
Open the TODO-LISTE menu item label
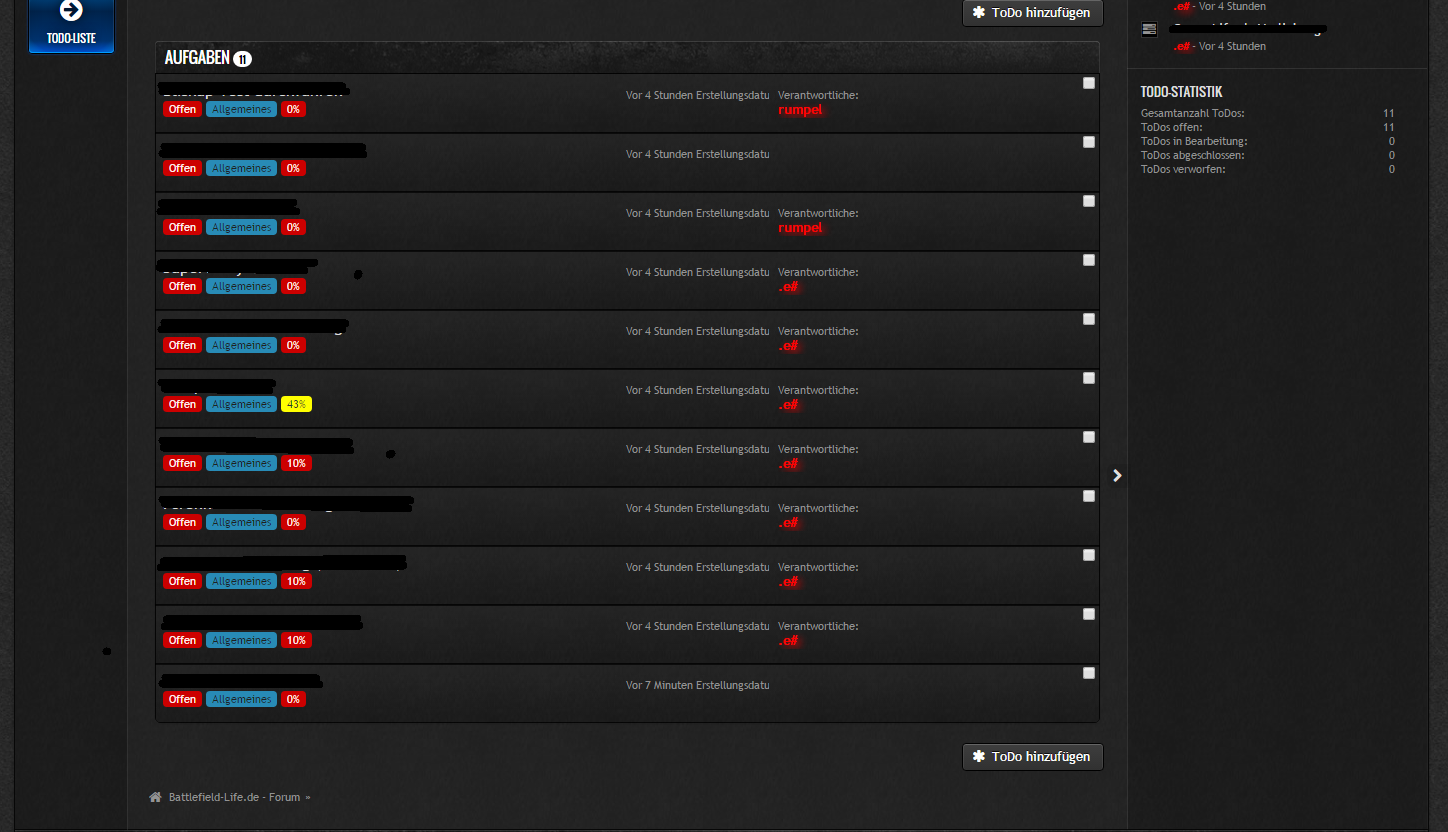pos(71,38)
